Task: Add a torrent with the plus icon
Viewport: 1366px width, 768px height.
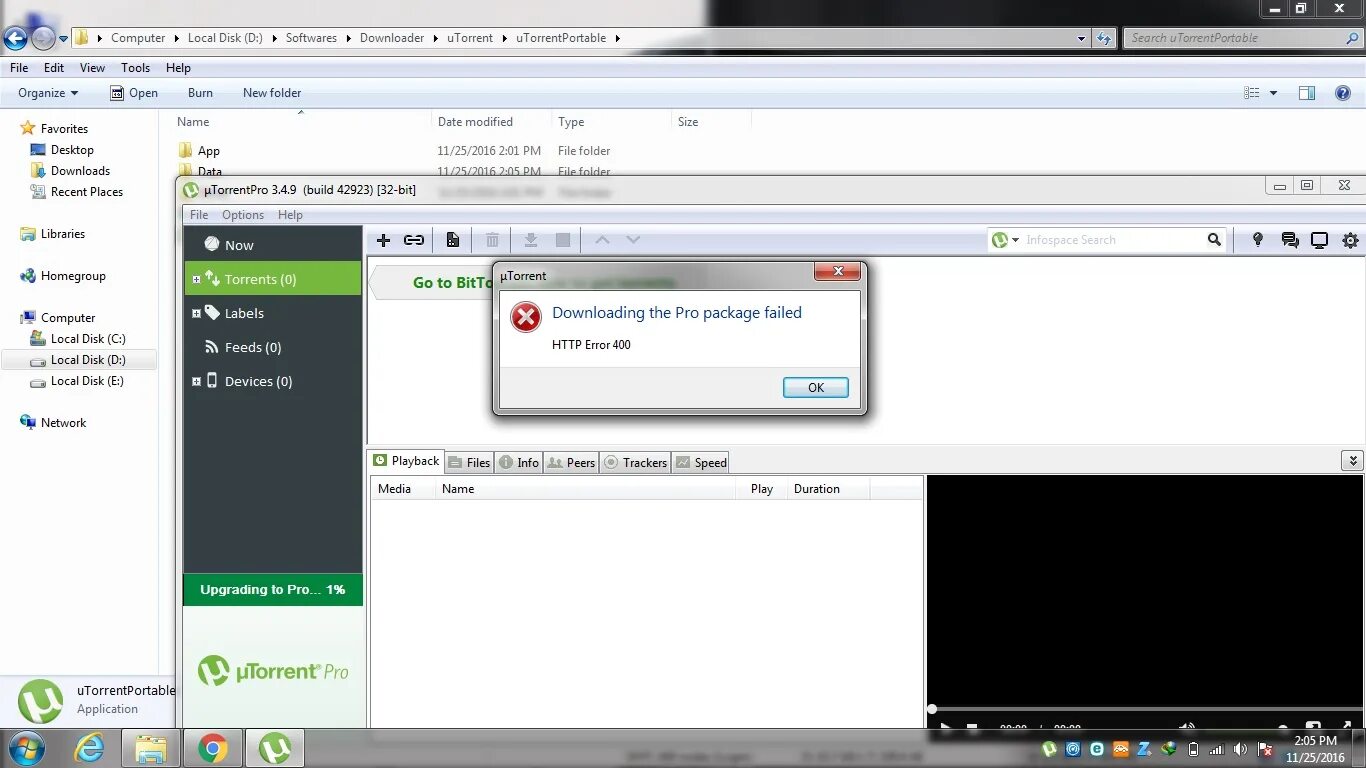Action: [x=383, y=240]
